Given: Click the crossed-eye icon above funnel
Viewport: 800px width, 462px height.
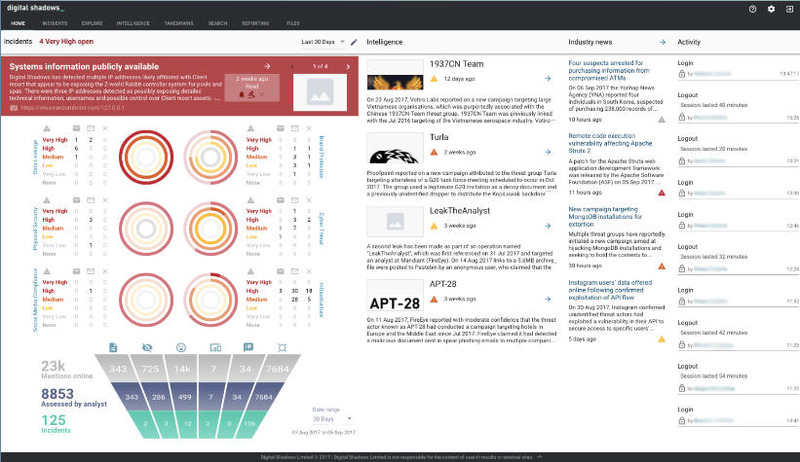Looking at the screenshot, I should point(147,346).
